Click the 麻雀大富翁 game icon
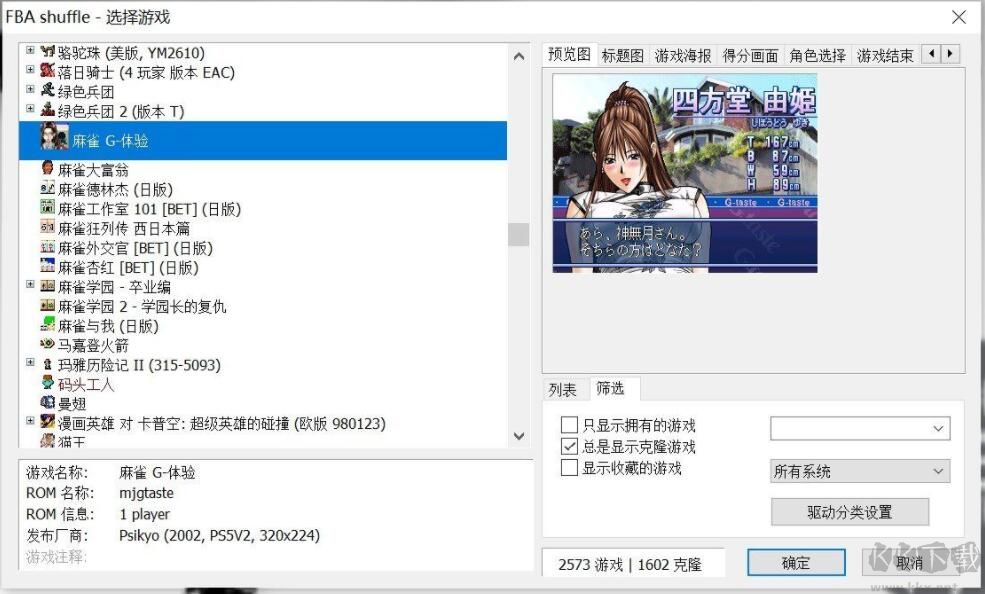The image size is (985, 594). click(48, 168)
